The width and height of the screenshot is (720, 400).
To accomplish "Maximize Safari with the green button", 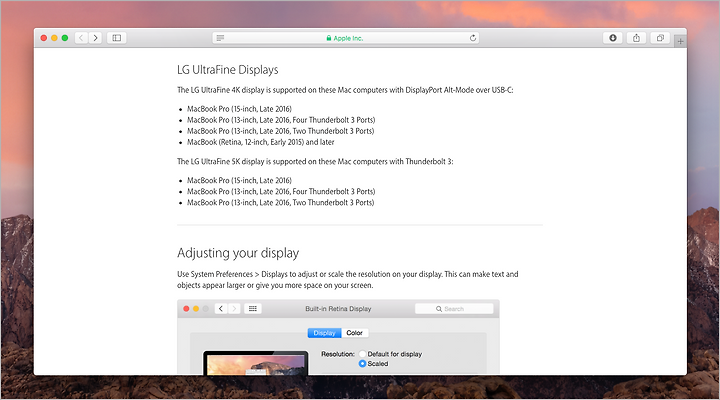I will (65, 38).
